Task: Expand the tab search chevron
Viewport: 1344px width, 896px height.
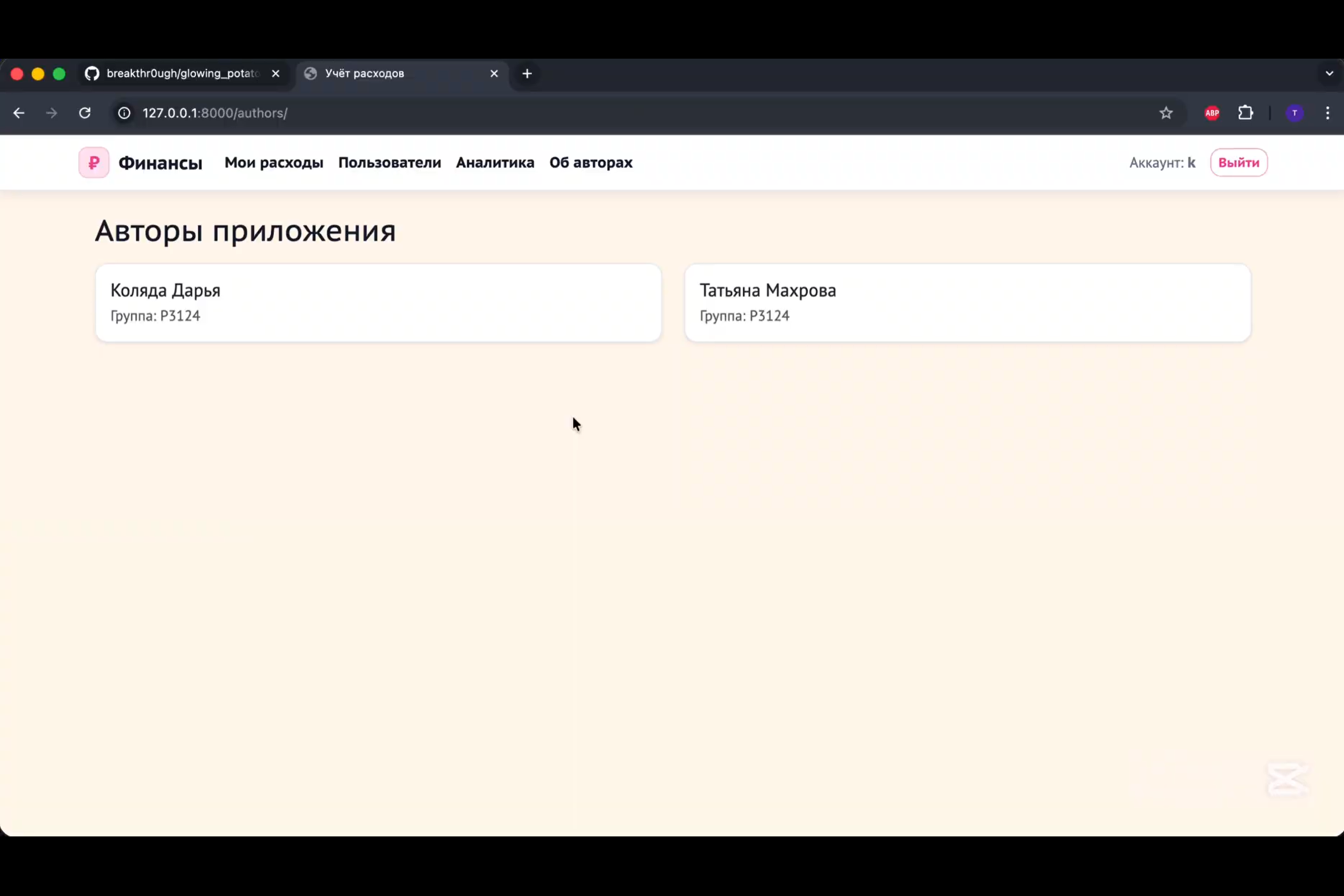Action: 1329,74
